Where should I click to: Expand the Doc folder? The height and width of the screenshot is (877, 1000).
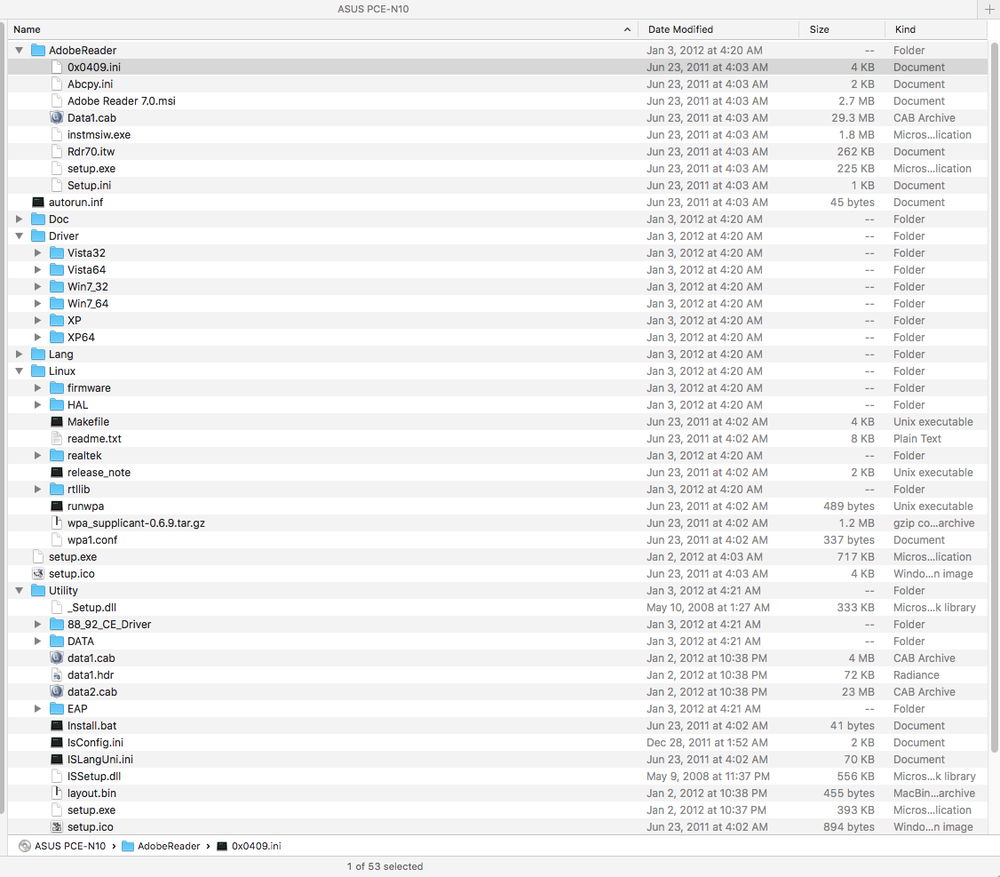(x=20, y=219)
